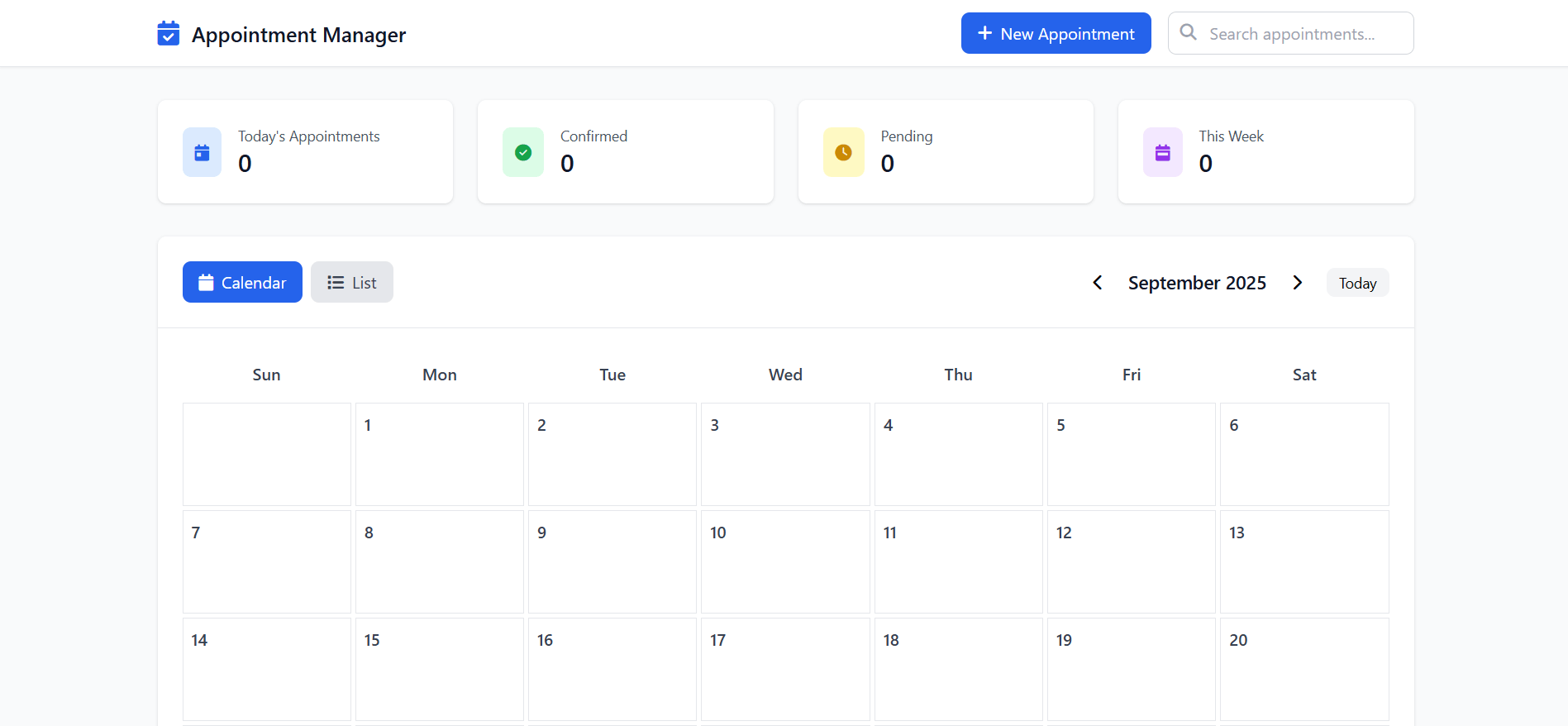Click the green Confirmed checkmark icon

pyautogui.click(x=523, y=152)
